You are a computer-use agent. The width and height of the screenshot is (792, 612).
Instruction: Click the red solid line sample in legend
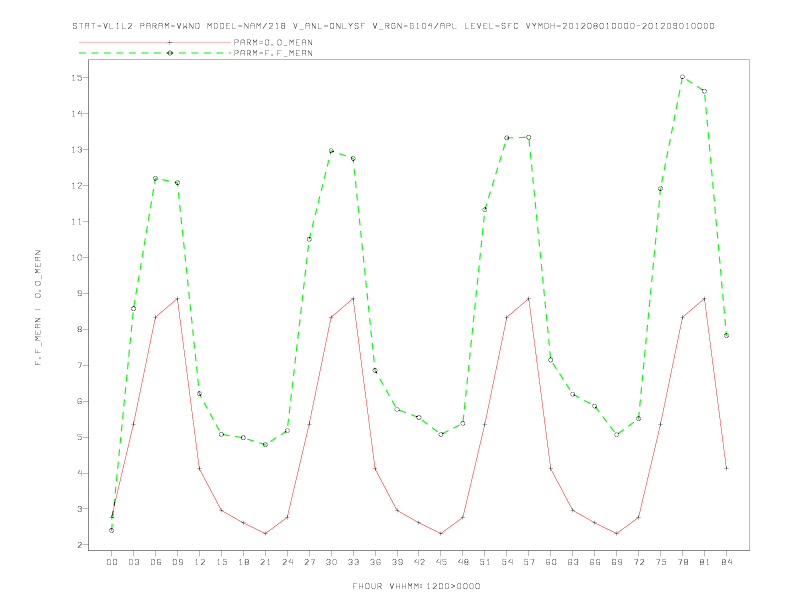tap(155, 42)
